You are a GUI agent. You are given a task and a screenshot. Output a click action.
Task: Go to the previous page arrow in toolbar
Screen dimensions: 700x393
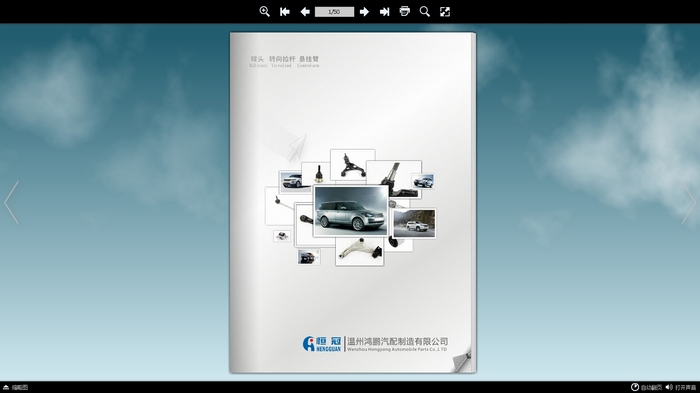305,12
